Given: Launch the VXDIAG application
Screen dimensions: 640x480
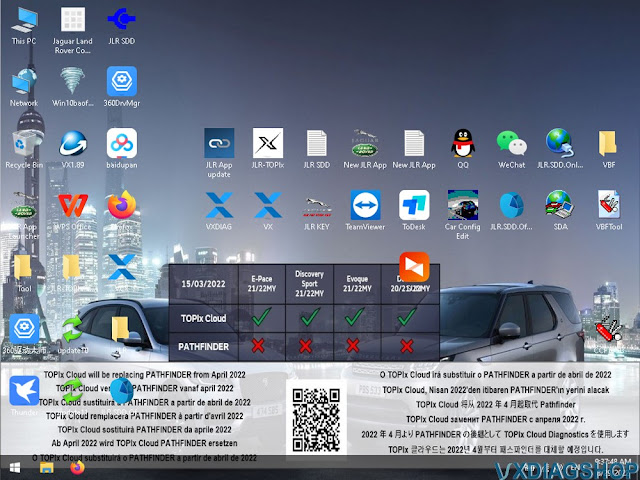Looking at the screenshot, I should [x=219, y=211].
